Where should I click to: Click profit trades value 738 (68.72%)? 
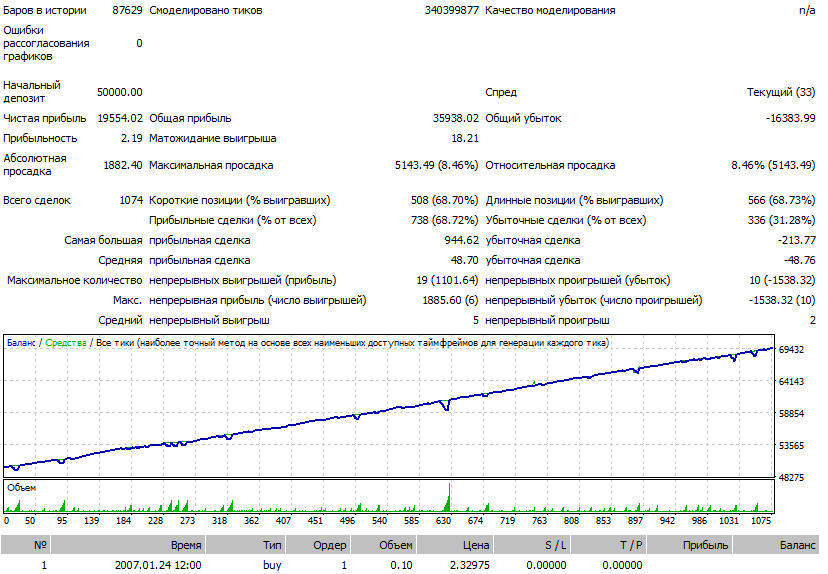point(444,220)
